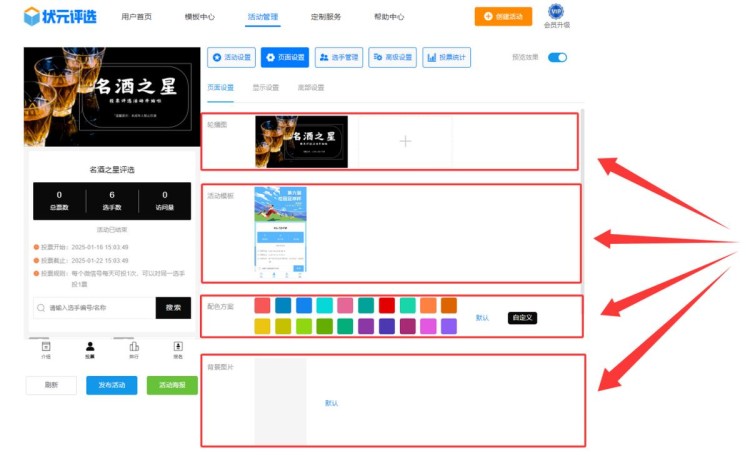Open the 选手管理 section button
Image resolution: width=750 pixels, height=456 pixels.
point(339,58)
